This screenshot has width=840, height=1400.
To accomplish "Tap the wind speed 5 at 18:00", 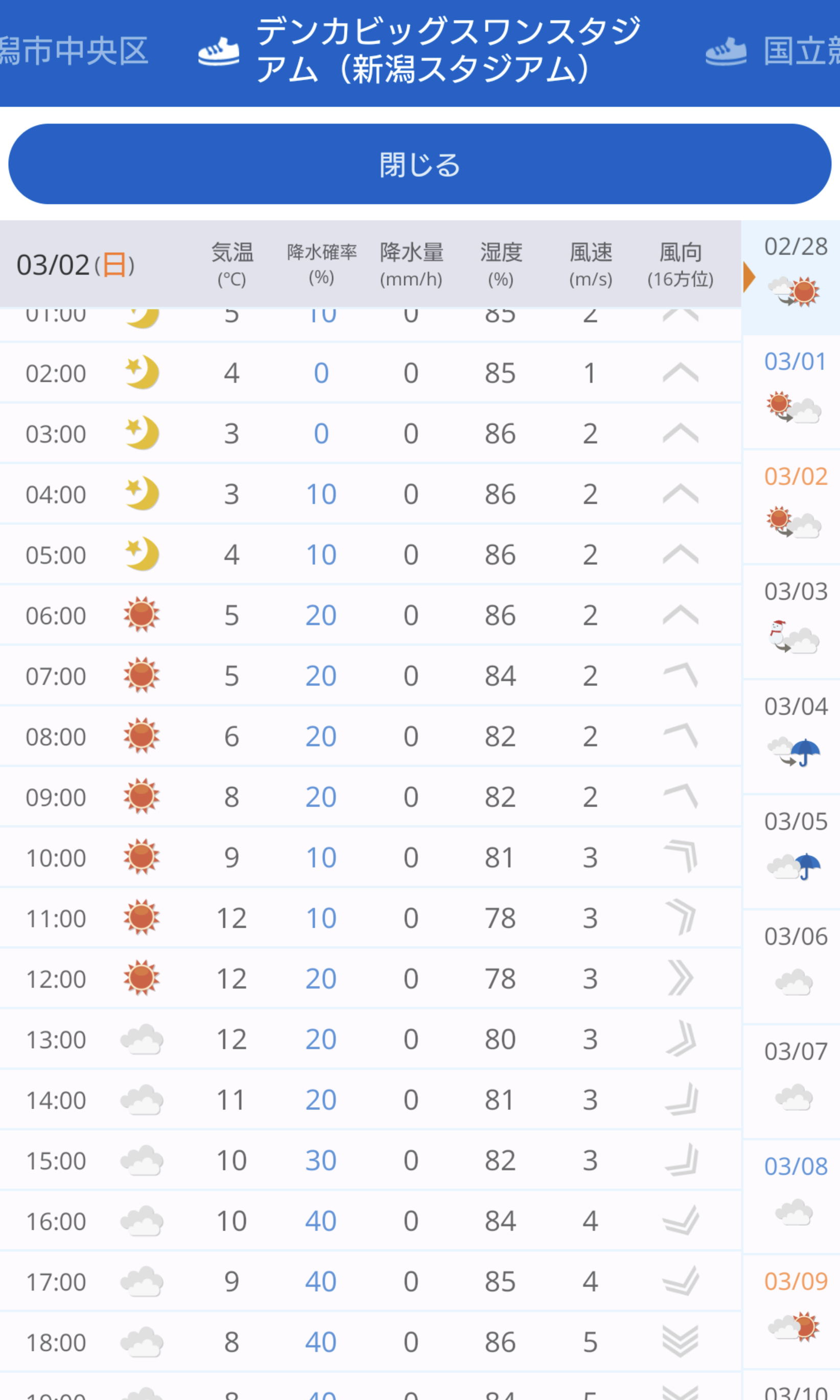I will [x=590, y=1342].
